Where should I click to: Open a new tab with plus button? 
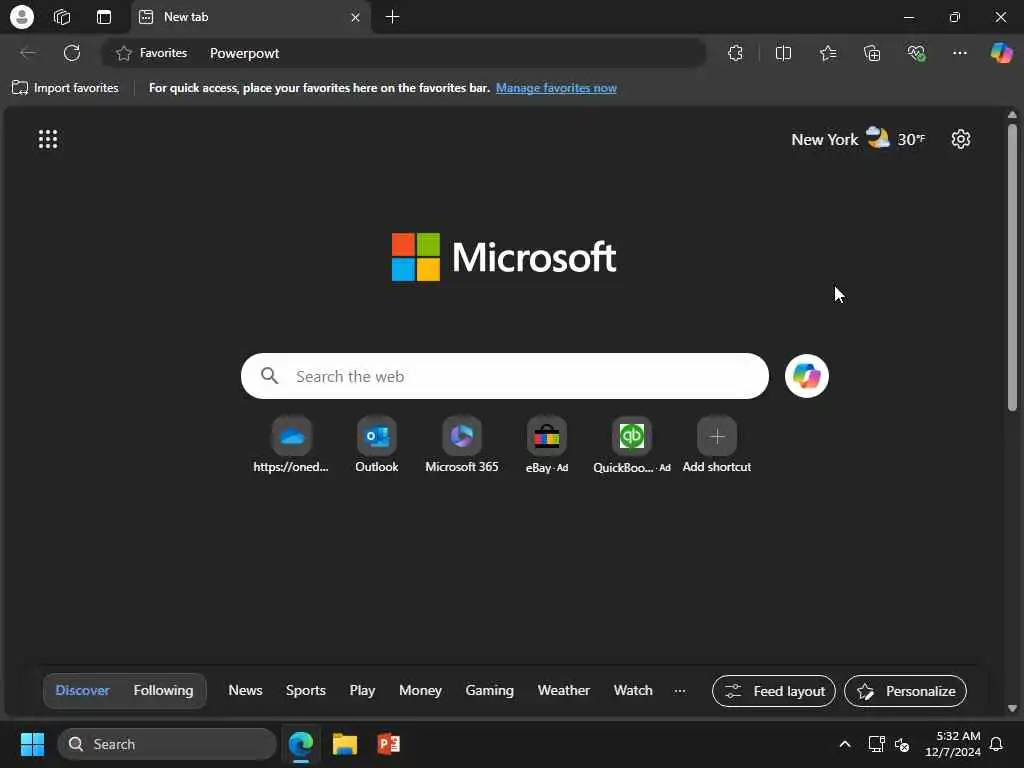click(392, 17)
